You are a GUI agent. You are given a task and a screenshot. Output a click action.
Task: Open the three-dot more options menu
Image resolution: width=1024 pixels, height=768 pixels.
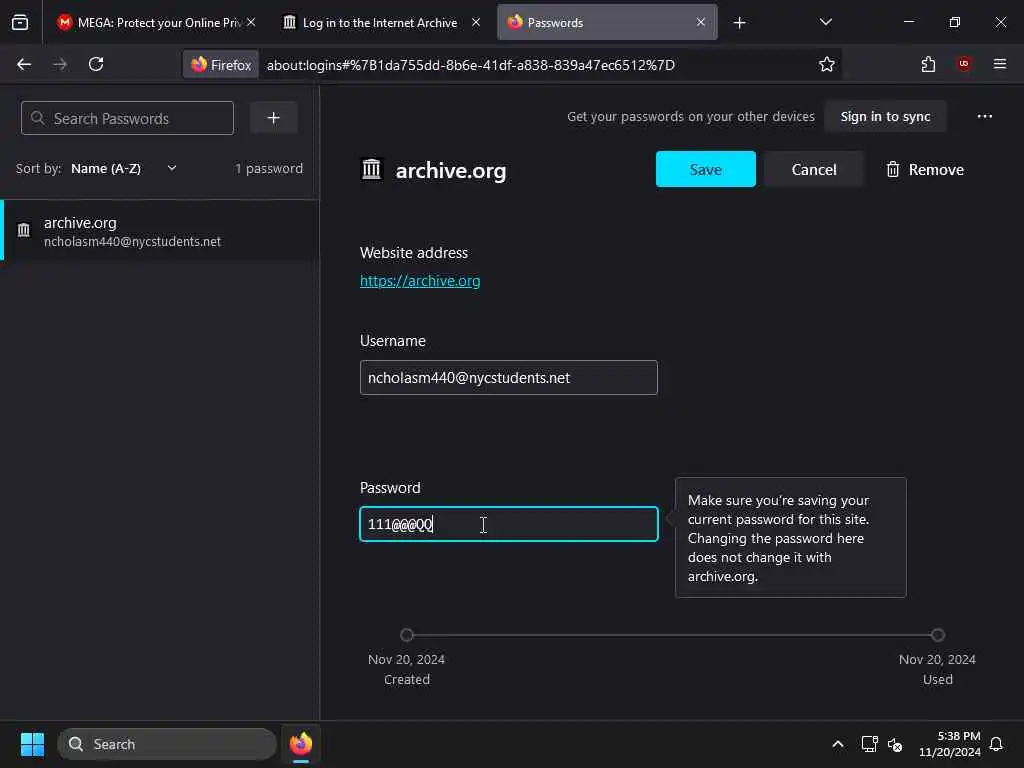(x=984, y=117)
